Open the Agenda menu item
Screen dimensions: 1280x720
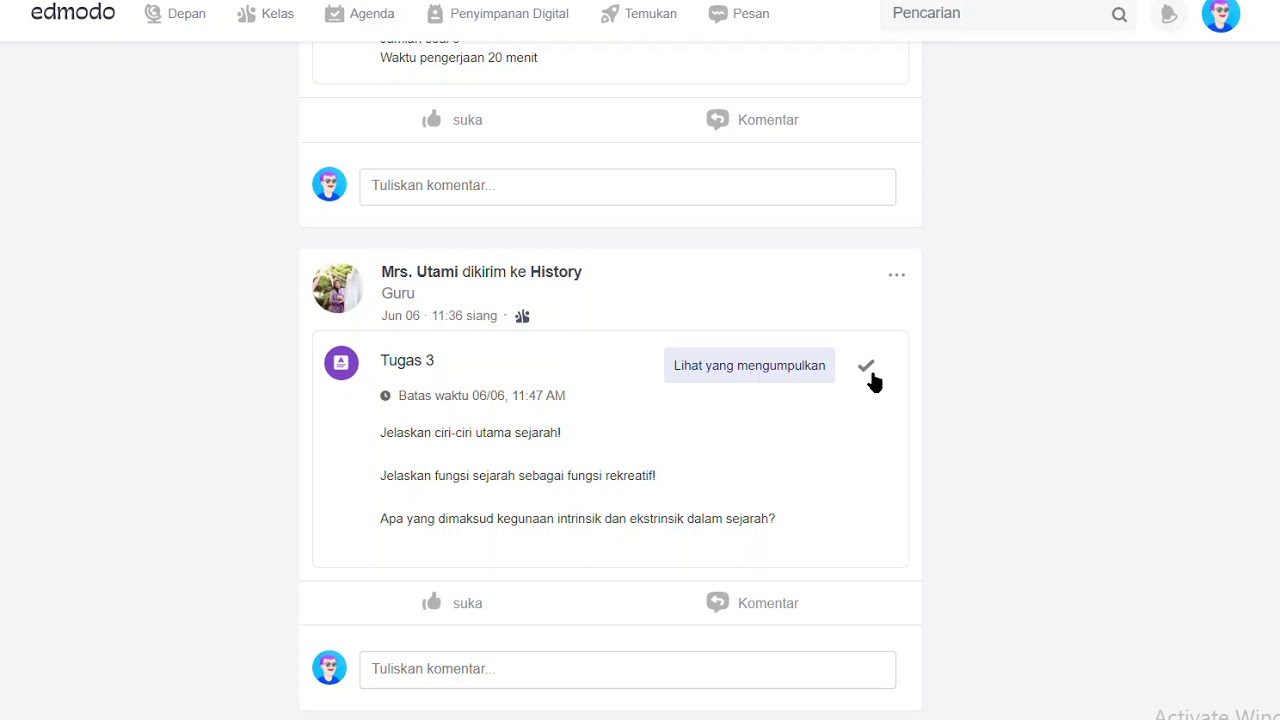[360, 14]
